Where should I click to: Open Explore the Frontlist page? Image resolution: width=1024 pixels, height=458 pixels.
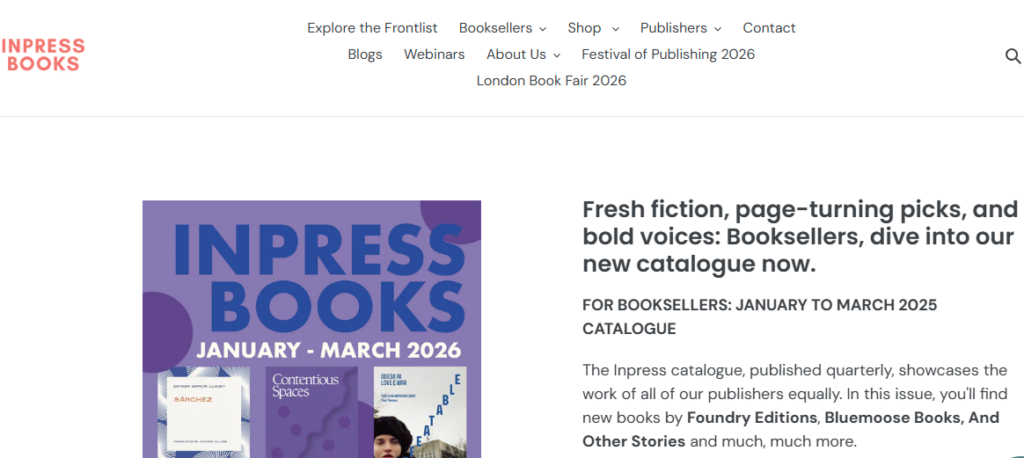(372, 28)
